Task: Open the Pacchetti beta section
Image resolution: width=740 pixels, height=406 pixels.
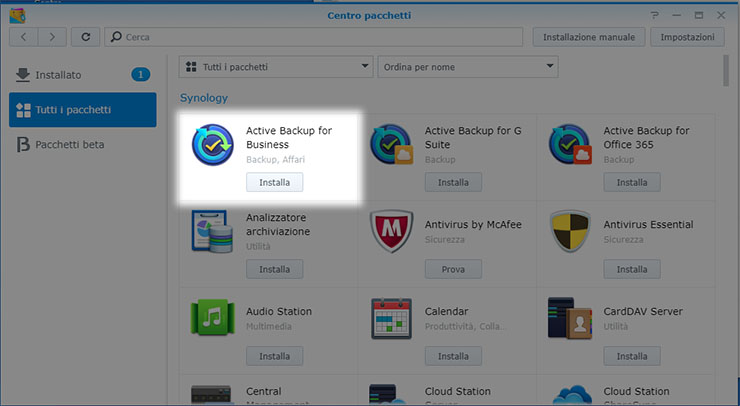Action: 69,145
